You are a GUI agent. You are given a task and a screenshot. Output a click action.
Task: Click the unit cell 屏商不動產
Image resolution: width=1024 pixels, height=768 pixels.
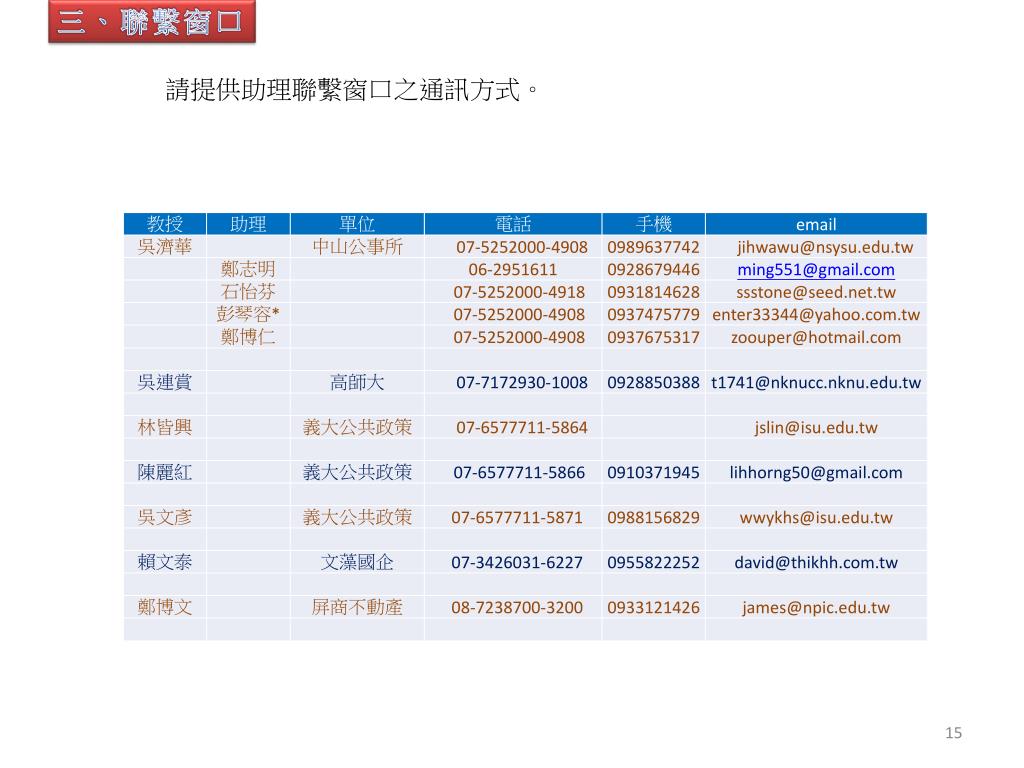[x=357, y=607]
